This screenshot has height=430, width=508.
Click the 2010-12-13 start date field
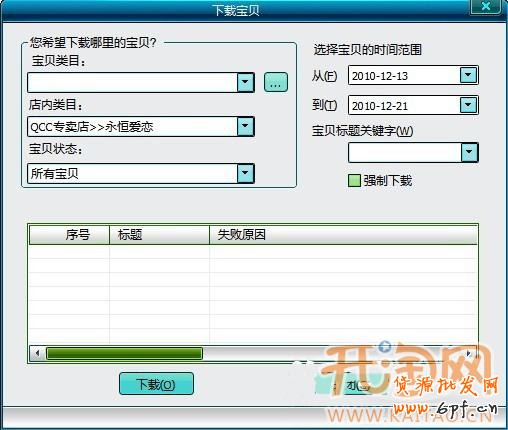404,75
